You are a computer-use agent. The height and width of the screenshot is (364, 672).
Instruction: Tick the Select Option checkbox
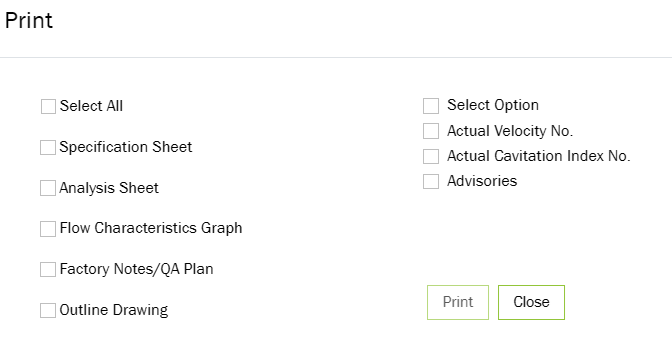(431, 106)
